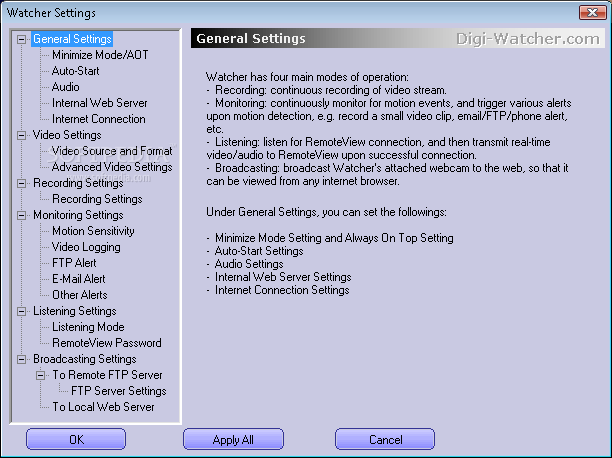Image resolution: width=612 pixels, height=458 pixels.
Task: Select the Recording Settings parent category
Action: 78,183
